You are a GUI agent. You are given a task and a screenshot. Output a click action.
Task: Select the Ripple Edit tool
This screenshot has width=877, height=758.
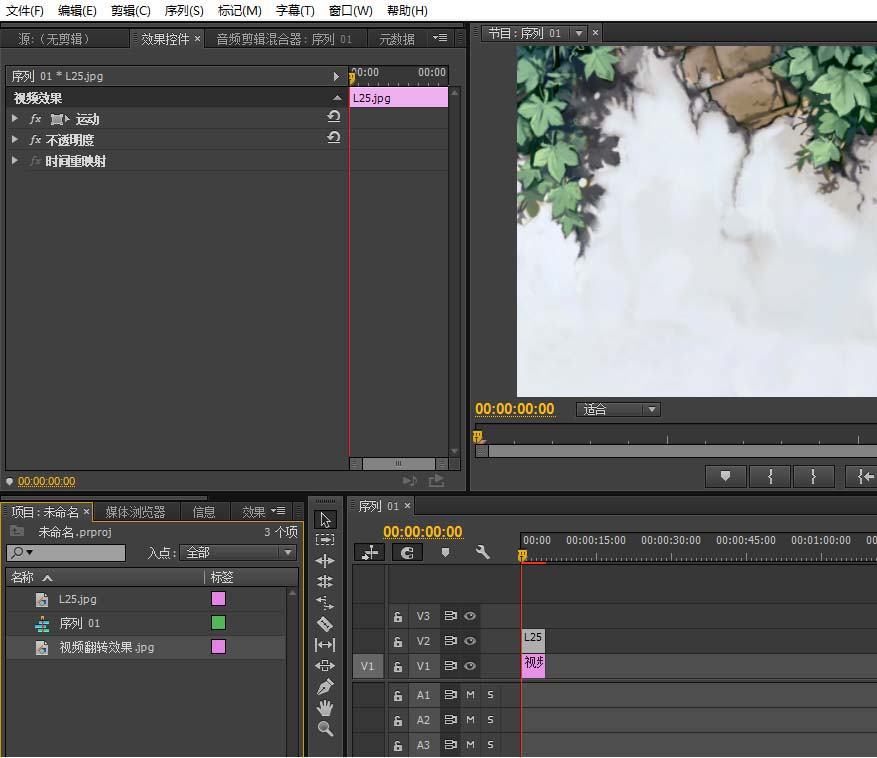[x=325, y=561]
